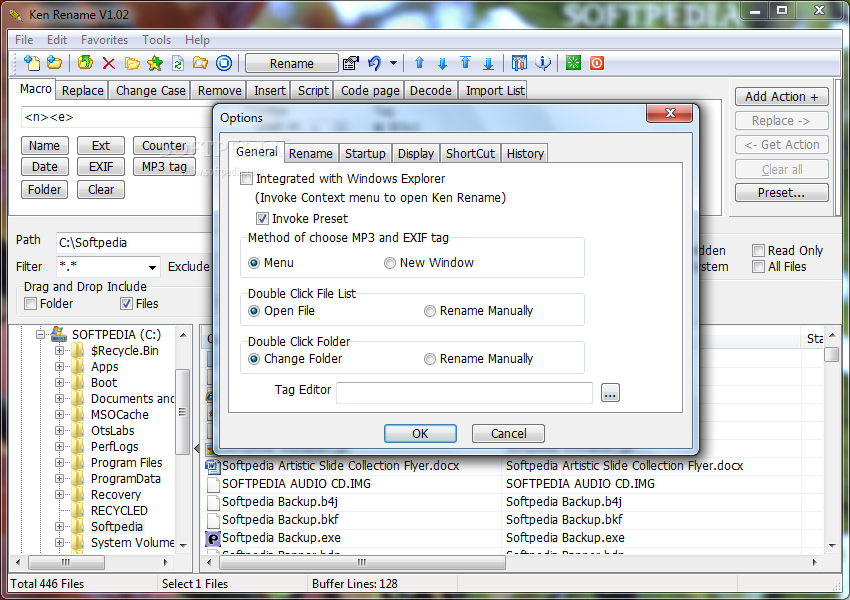This screenshot has height=600, width=850.
Task: Click the Tag Editor input field
Action: pos(465,393)
